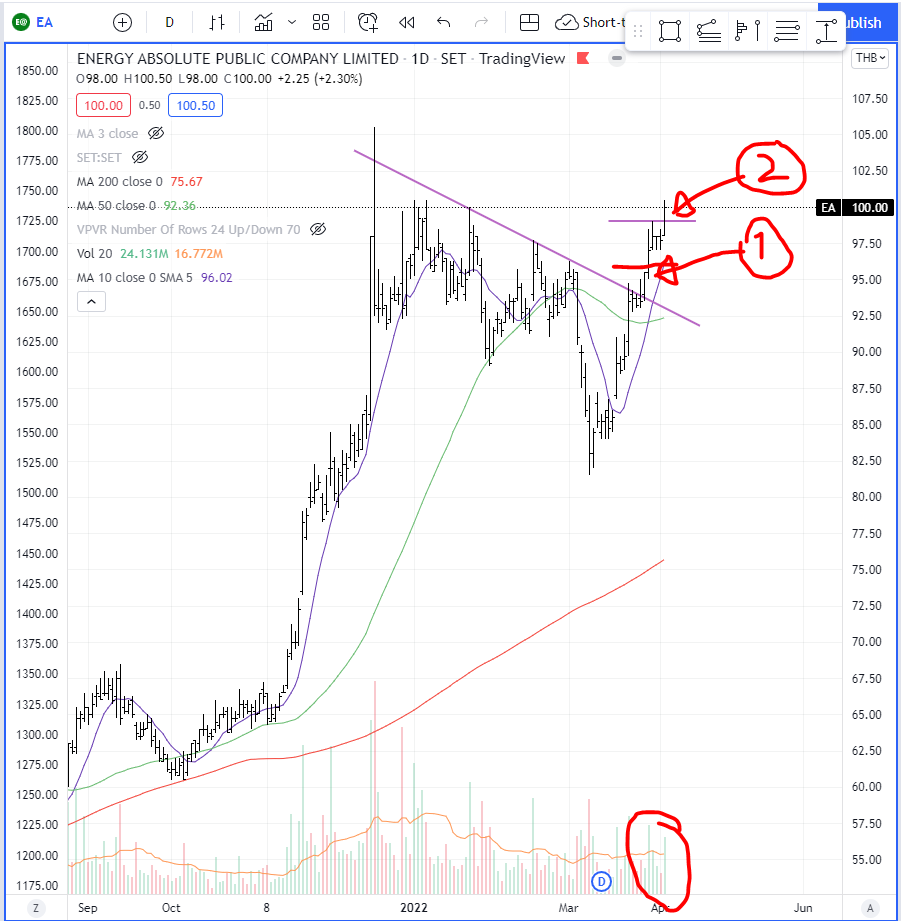The image size is (901, 921).
Task: Select the rectangle drawing tool
Action: click(670, 31)
